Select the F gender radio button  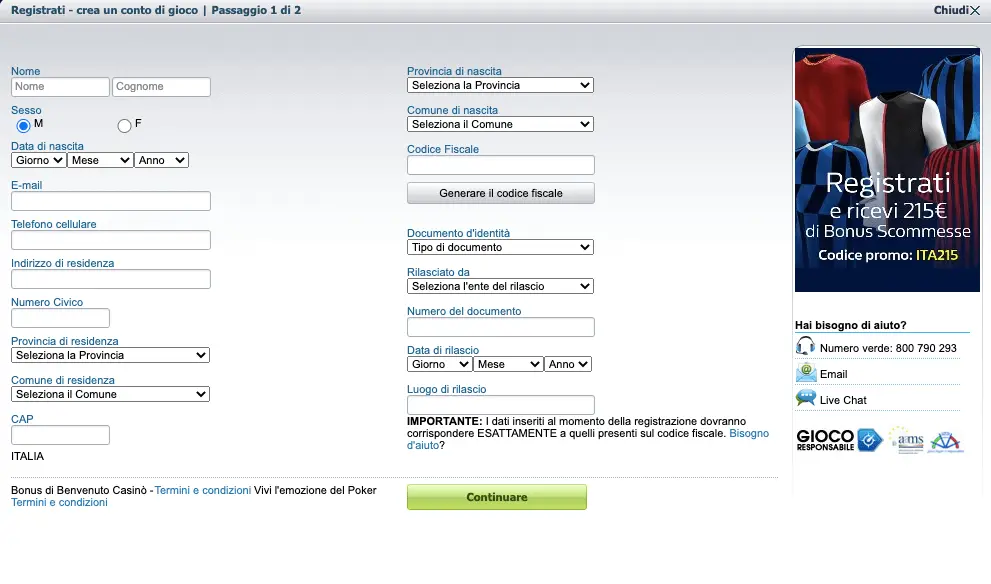tap(125, 126)
